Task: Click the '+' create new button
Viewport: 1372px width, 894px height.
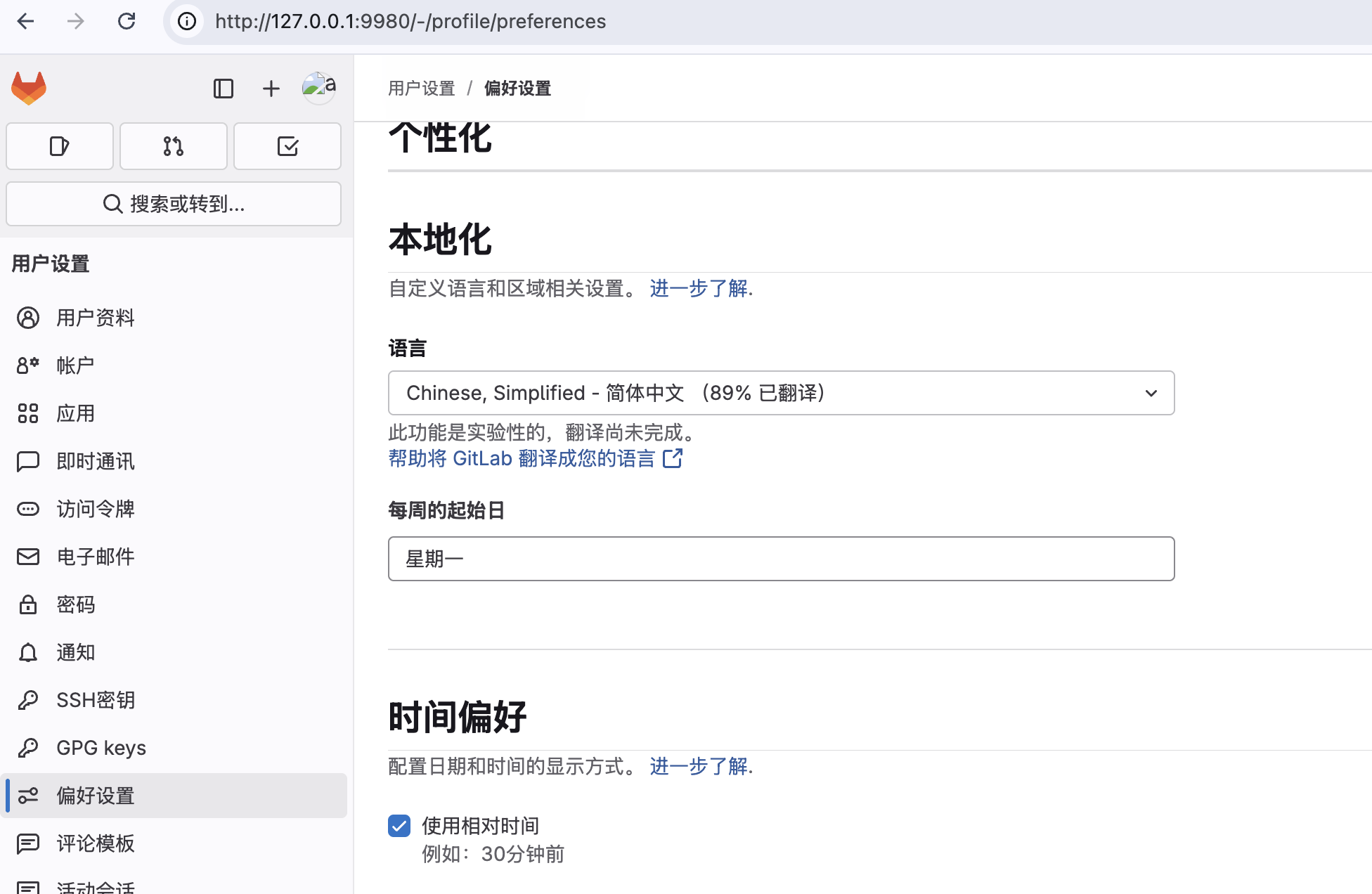Action: pyautogui.click(x=271, y=89)
